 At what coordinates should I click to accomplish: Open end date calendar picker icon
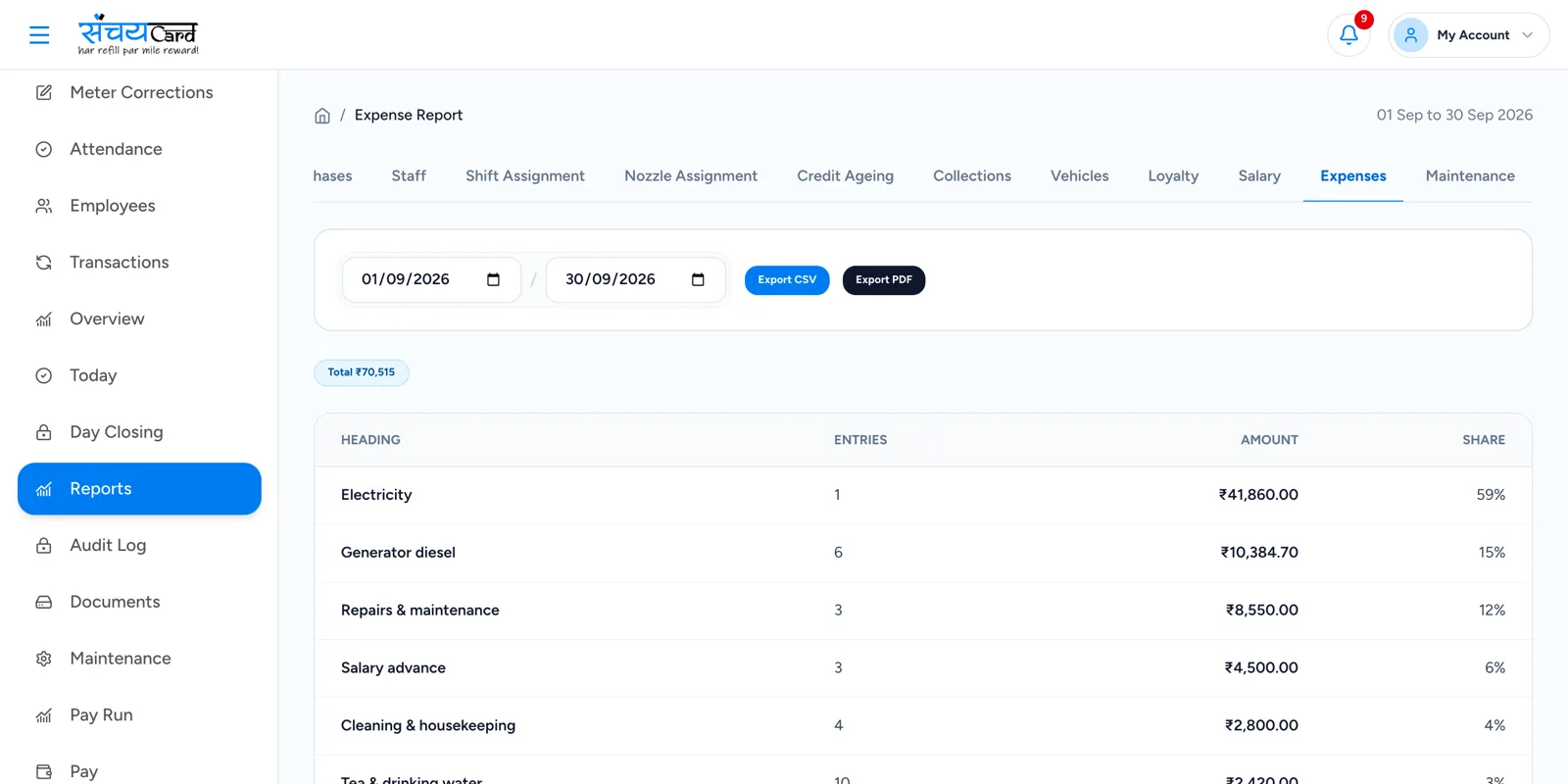[698, 279]
